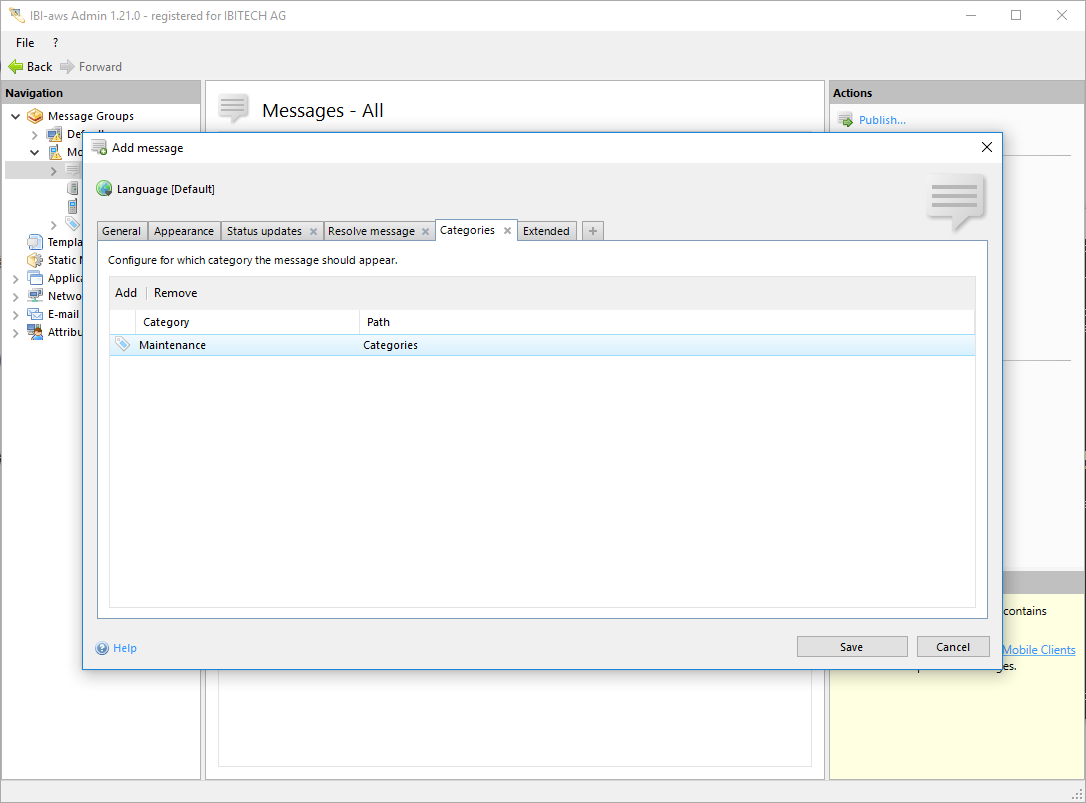Screen dimensions: 1086x803
Task: Close the Resolve message tab
Action: [x=426, y=231]
